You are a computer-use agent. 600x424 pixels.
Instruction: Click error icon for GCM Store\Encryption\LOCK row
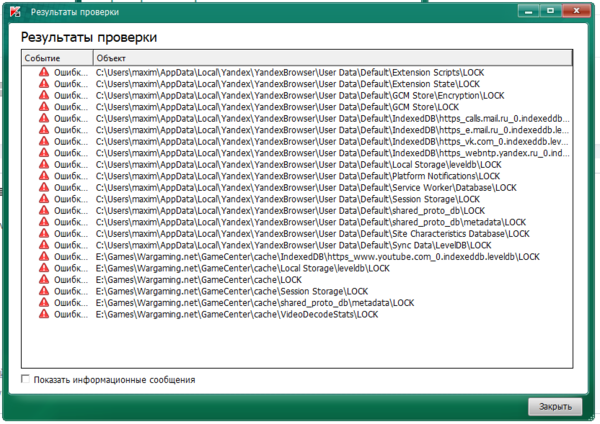pos(44,95)
